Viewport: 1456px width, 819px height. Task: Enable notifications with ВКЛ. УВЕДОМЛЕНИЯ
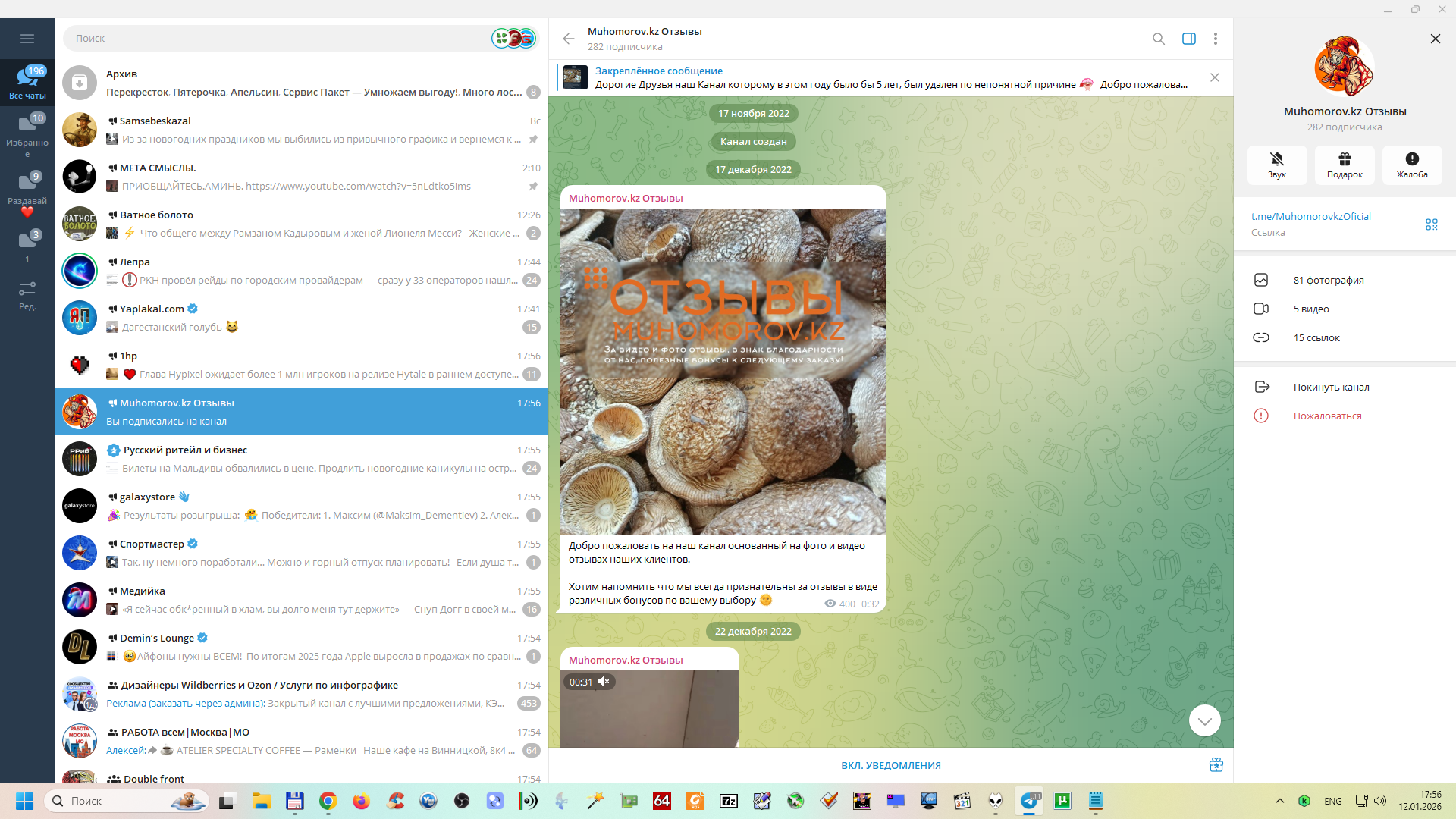pyautogui.click(x=890, y=766)
